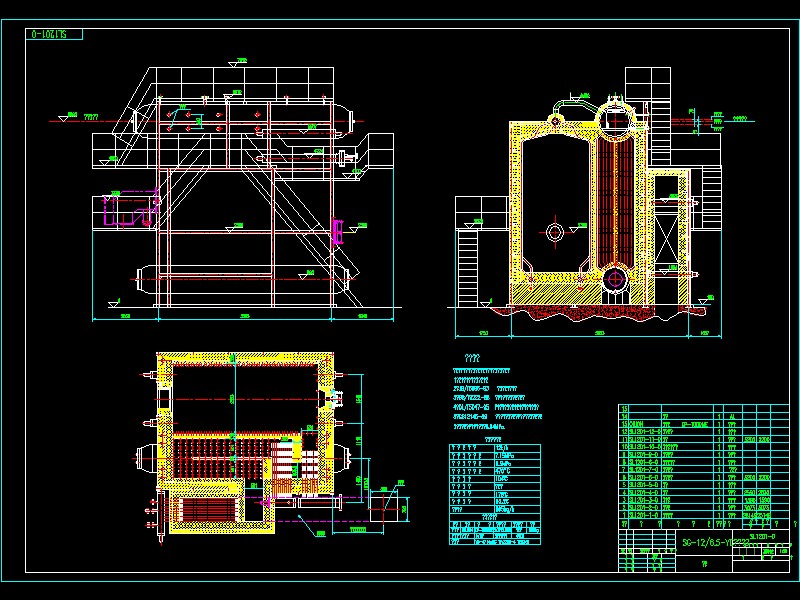Select the lower horizontal drum in the front elevation
The height and width of the screenshot is (600, 800).
point(243,279)
